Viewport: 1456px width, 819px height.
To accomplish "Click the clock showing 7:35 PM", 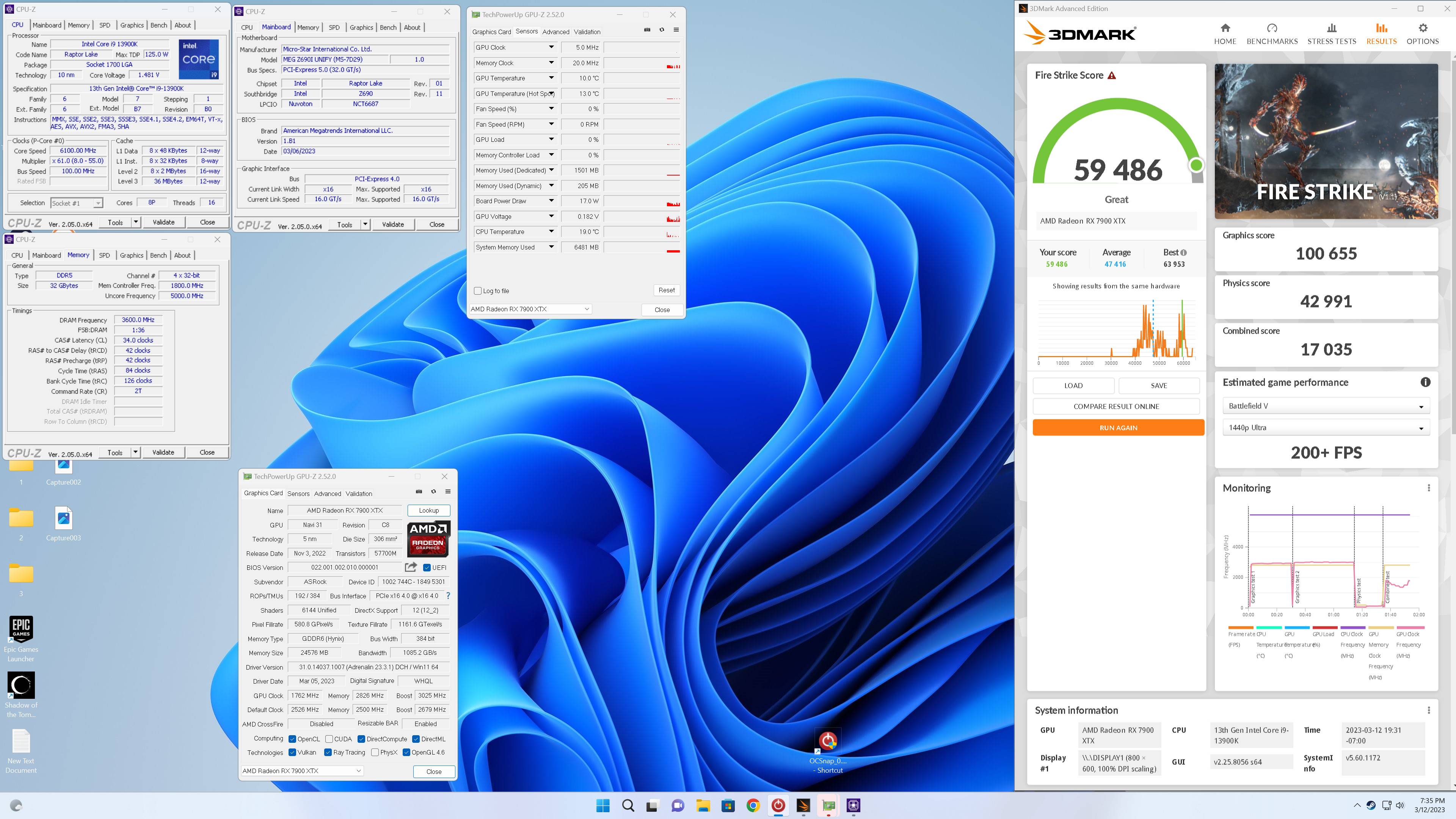I will coord(1432,800).
